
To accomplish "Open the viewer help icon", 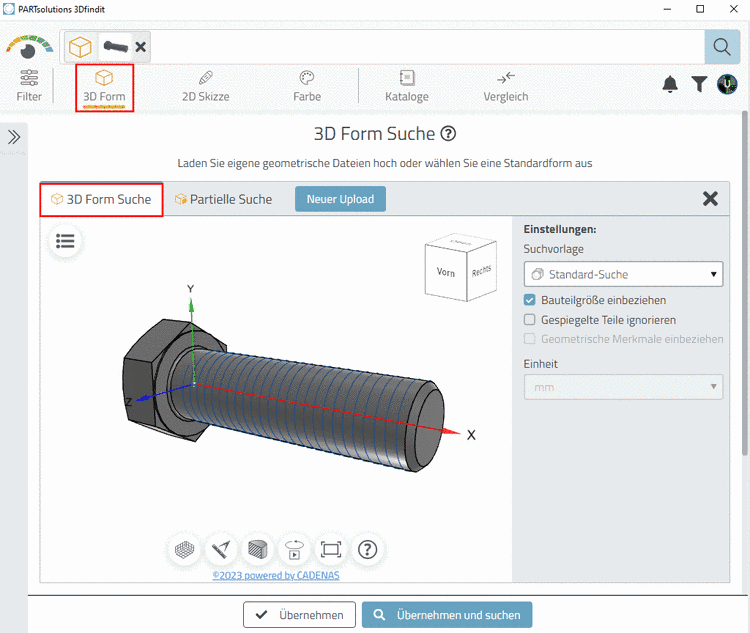I will (x=367, y=550).
